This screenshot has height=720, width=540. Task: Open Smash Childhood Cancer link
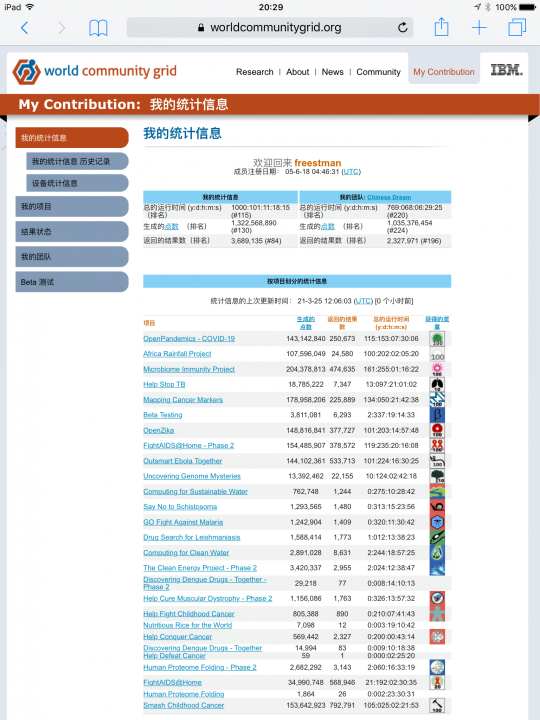(x=184, y=705)
